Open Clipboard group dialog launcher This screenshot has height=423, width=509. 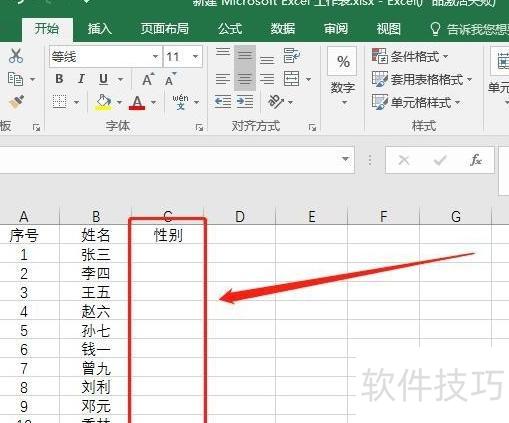point(36,127)
